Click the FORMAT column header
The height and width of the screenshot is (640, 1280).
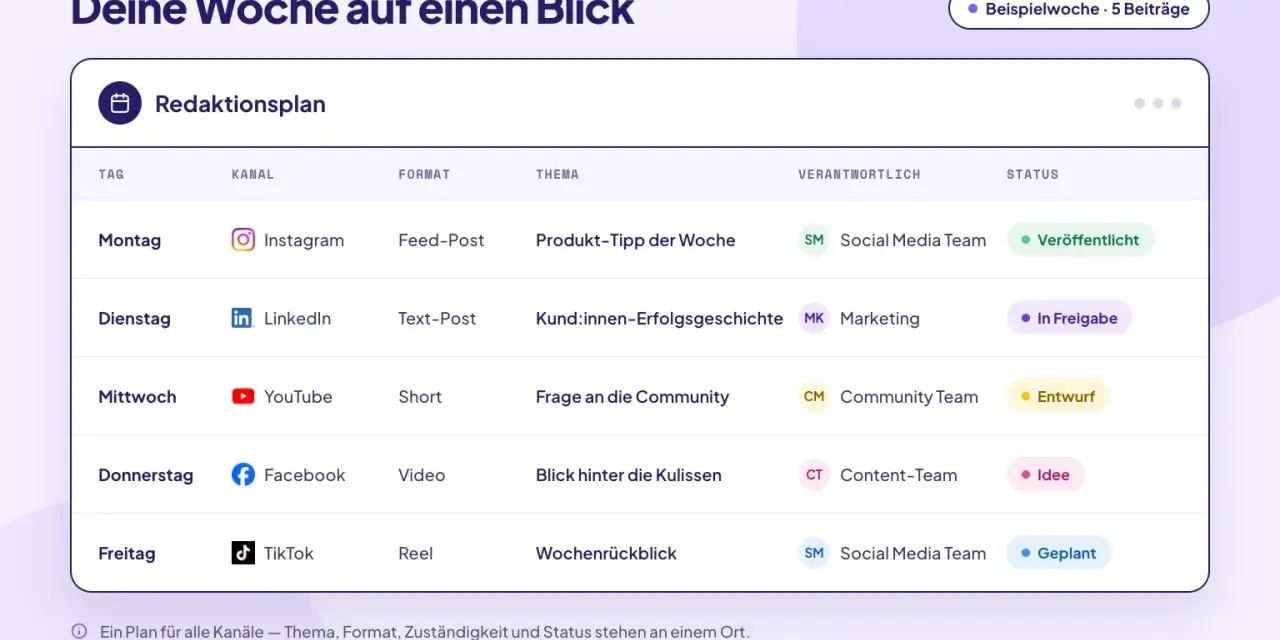point(424,174)
